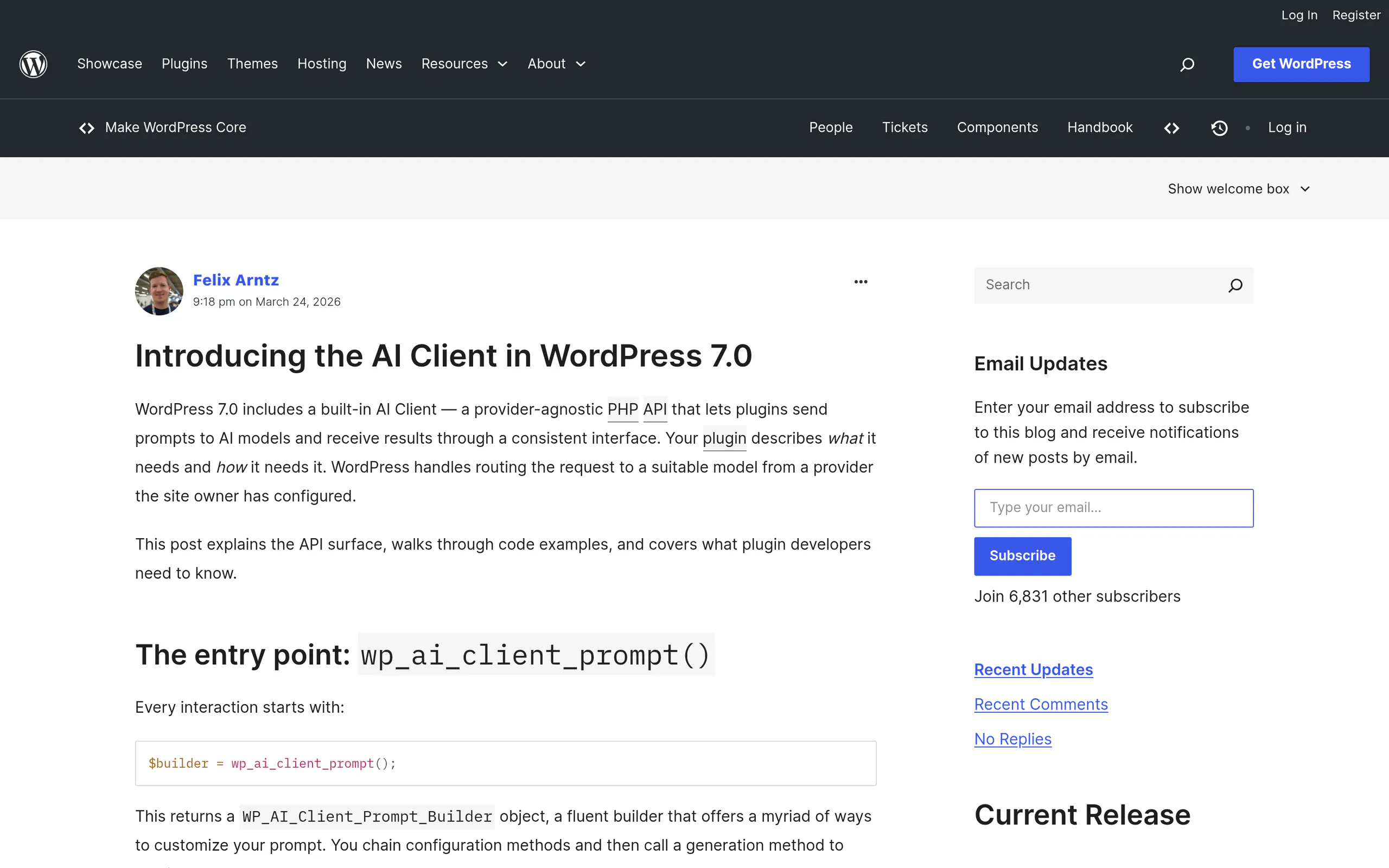
Task: Open the post actions ellipsis menu
Action: coord(861,282)
